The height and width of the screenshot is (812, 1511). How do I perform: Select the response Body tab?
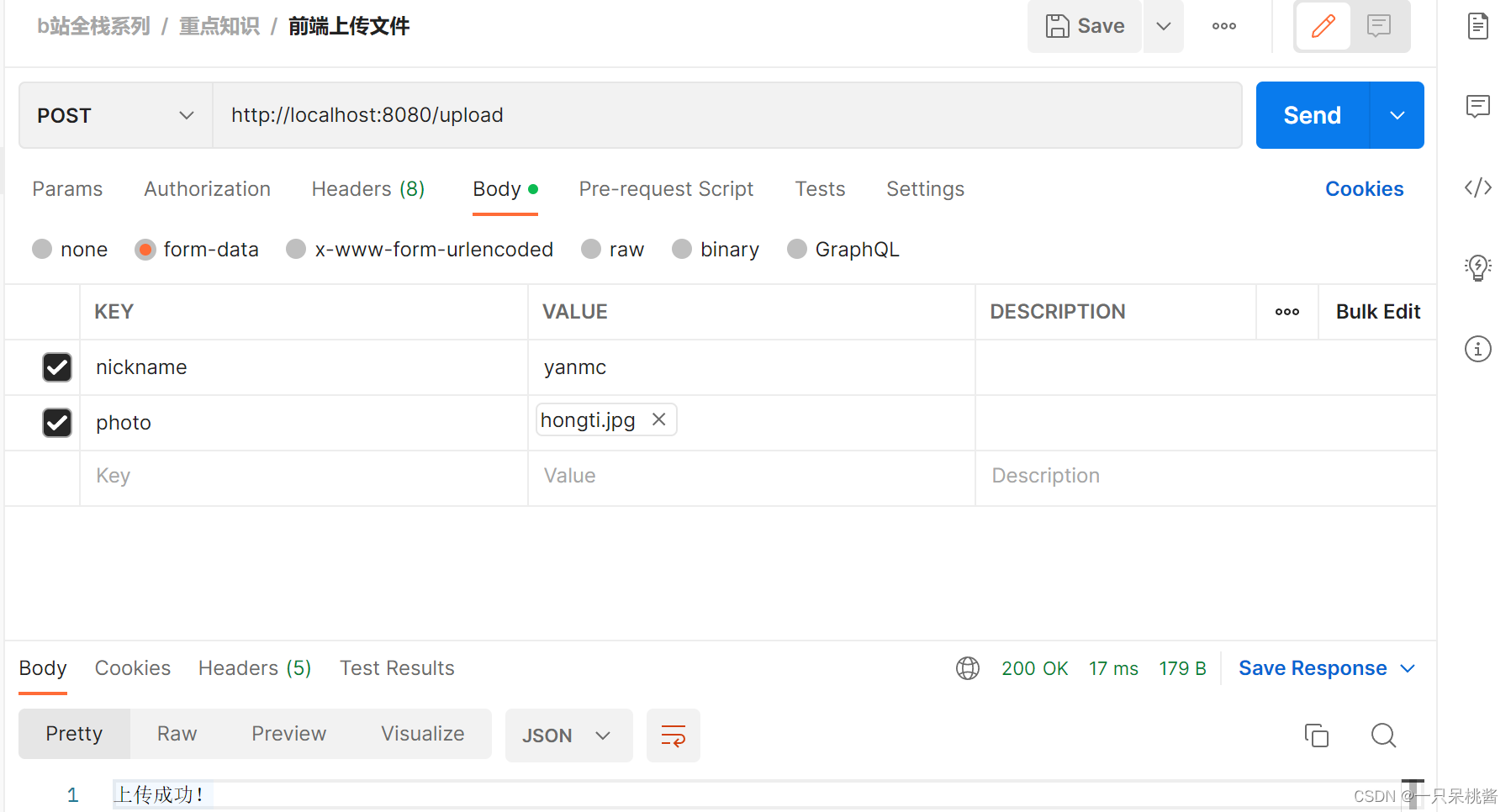(x=43, y=668)
